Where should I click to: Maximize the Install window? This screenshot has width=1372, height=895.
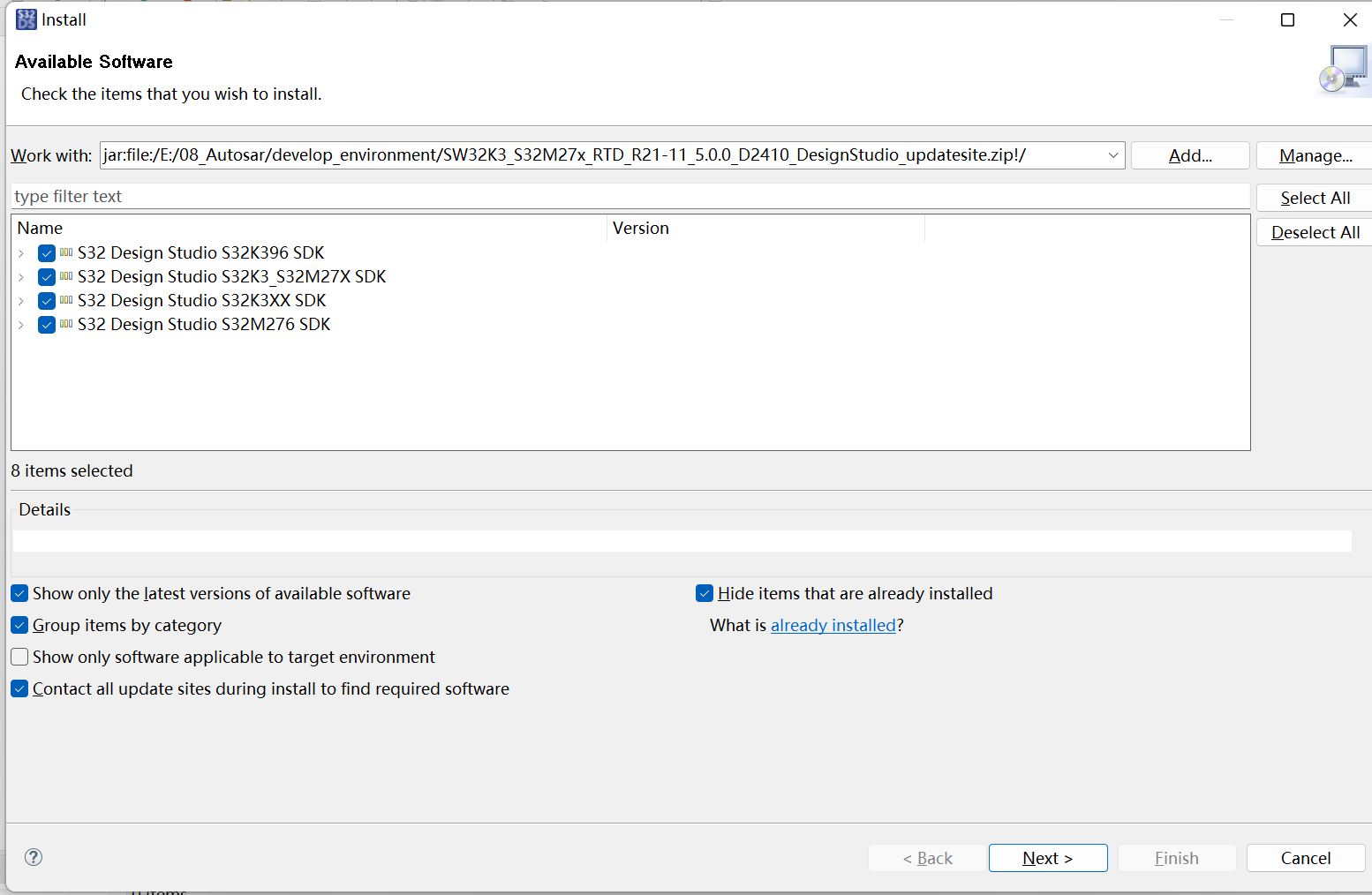coord(1287,19)
